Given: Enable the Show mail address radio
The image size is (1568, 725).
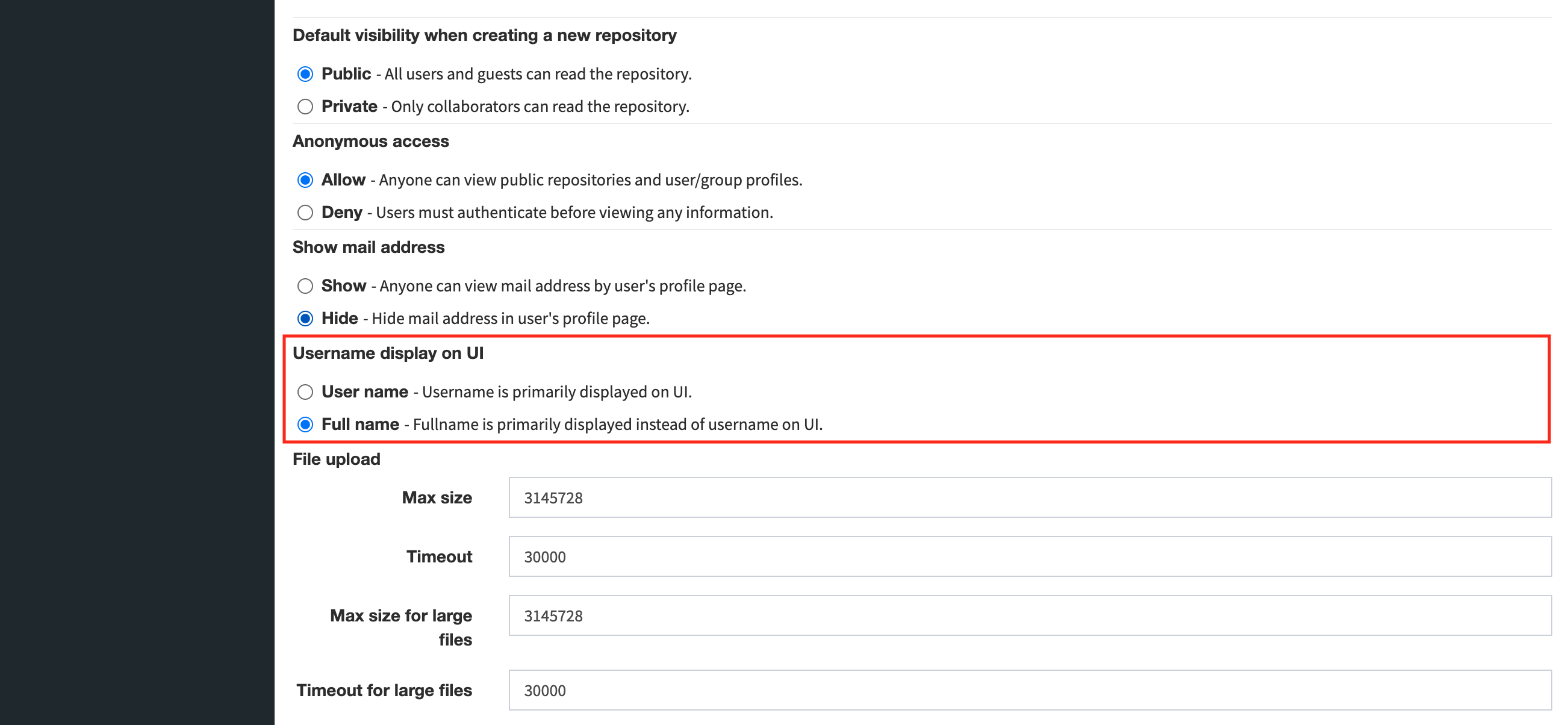Looking at the screenshot, I should pyautogui.click(x=305, y=286).
